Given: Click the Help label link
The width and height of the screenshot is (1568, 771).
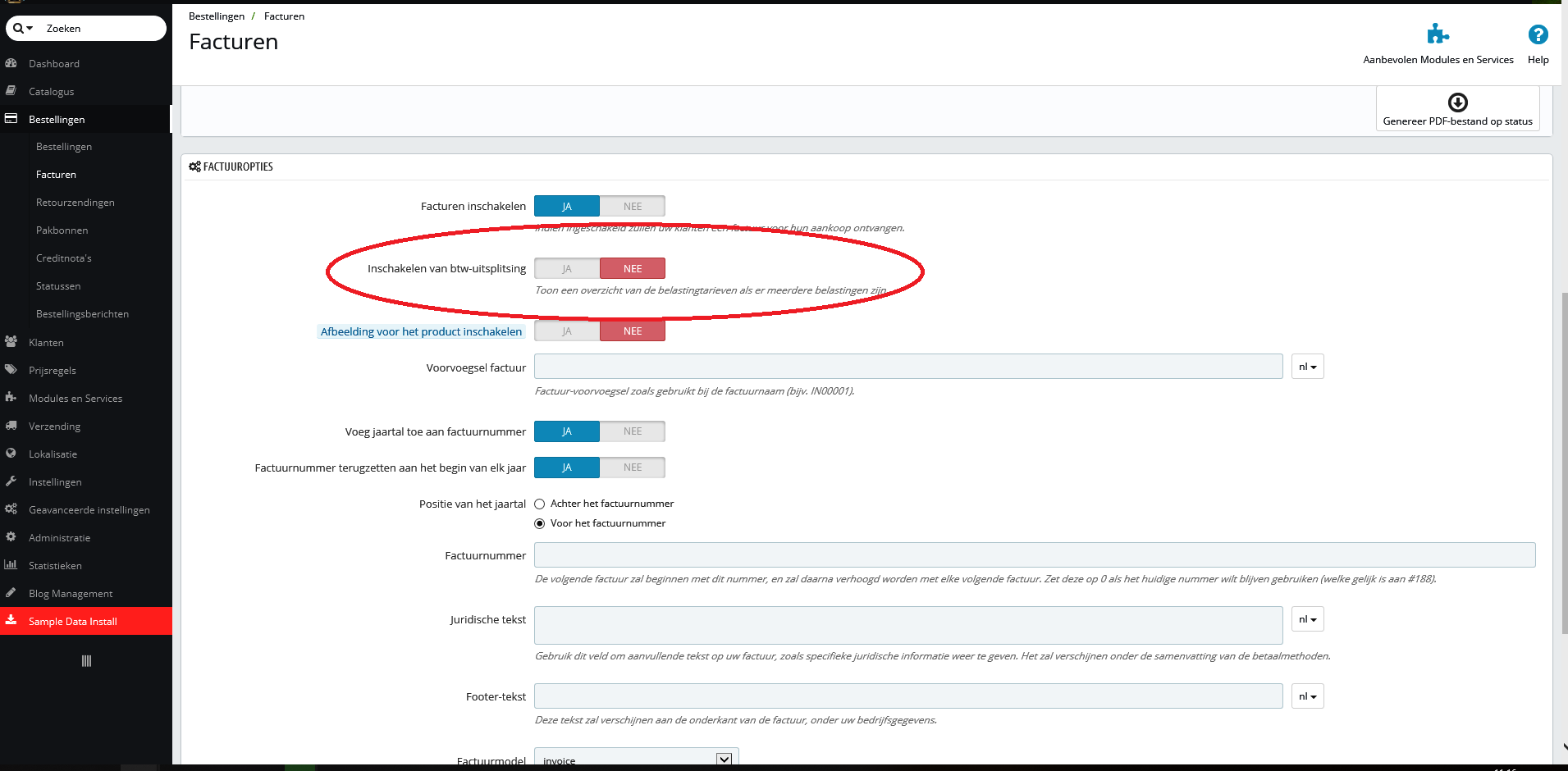Looking at the screenshot, I should [x=1538, y=60].
